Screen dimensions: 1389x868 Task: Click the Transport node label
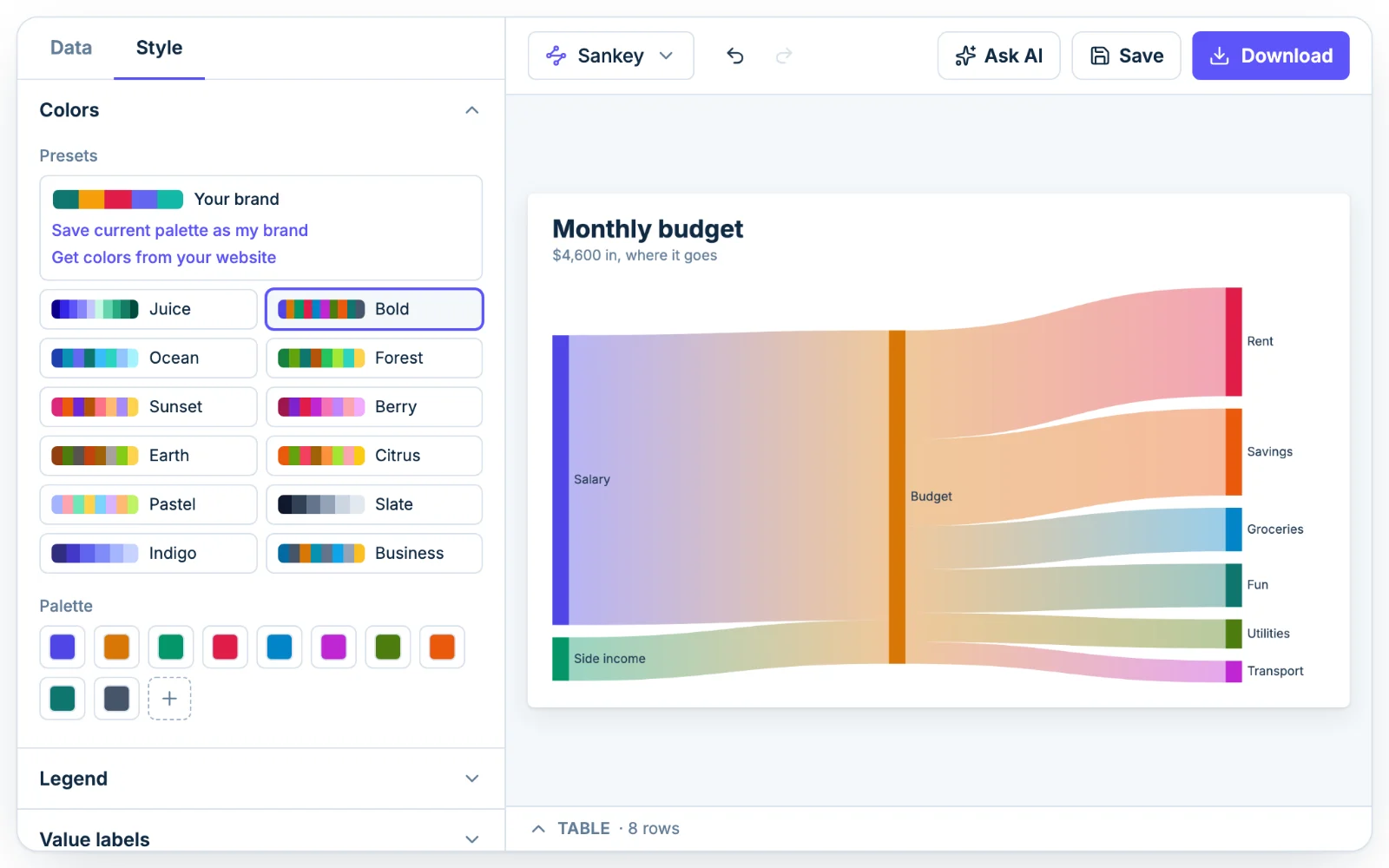pyautogui.click(x=1275, y=671)
